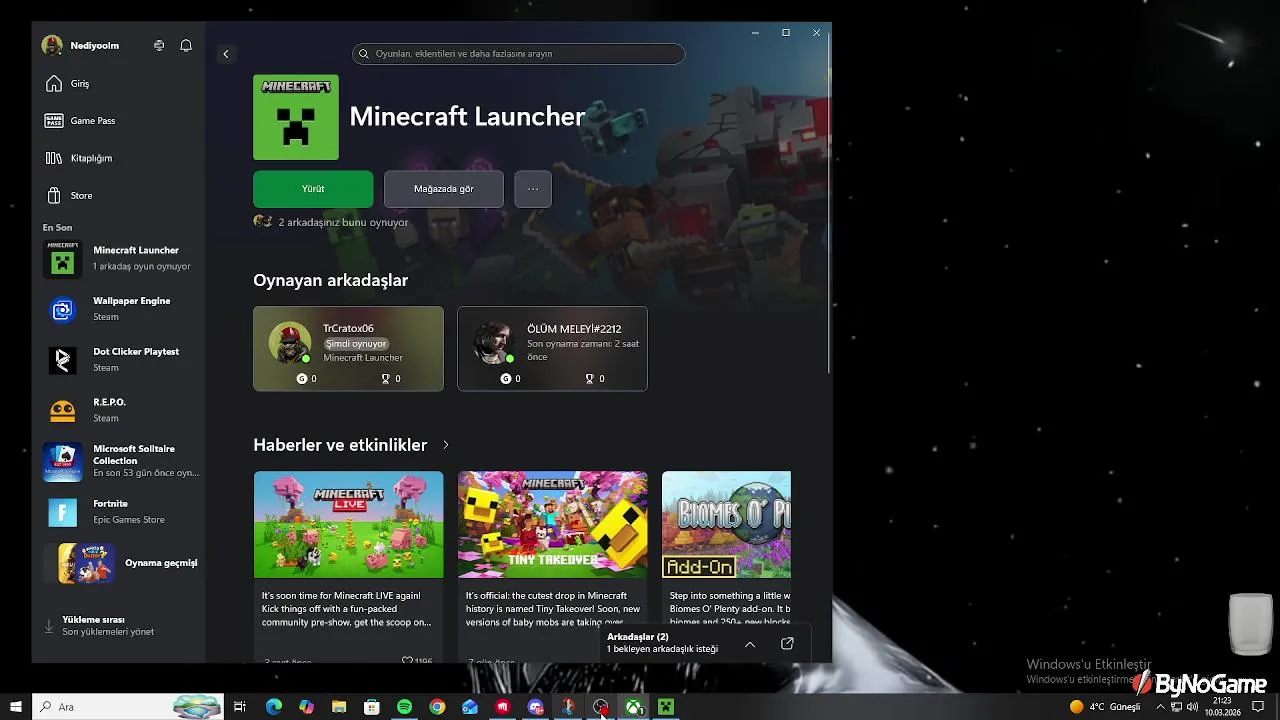Click trophy icon on TrCratox06 card
This screenshot has width=1280, height=720.
[386, 379]
